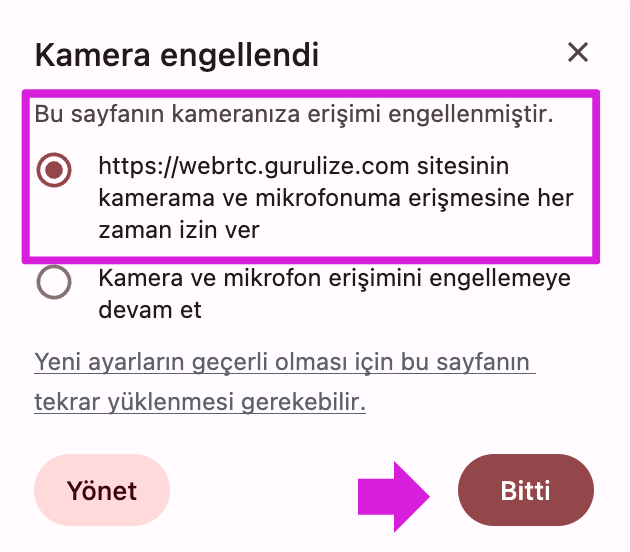630x552 pixels.
Task: Click the magenta arrow pointing to Bitti
Action: [394, 497]
